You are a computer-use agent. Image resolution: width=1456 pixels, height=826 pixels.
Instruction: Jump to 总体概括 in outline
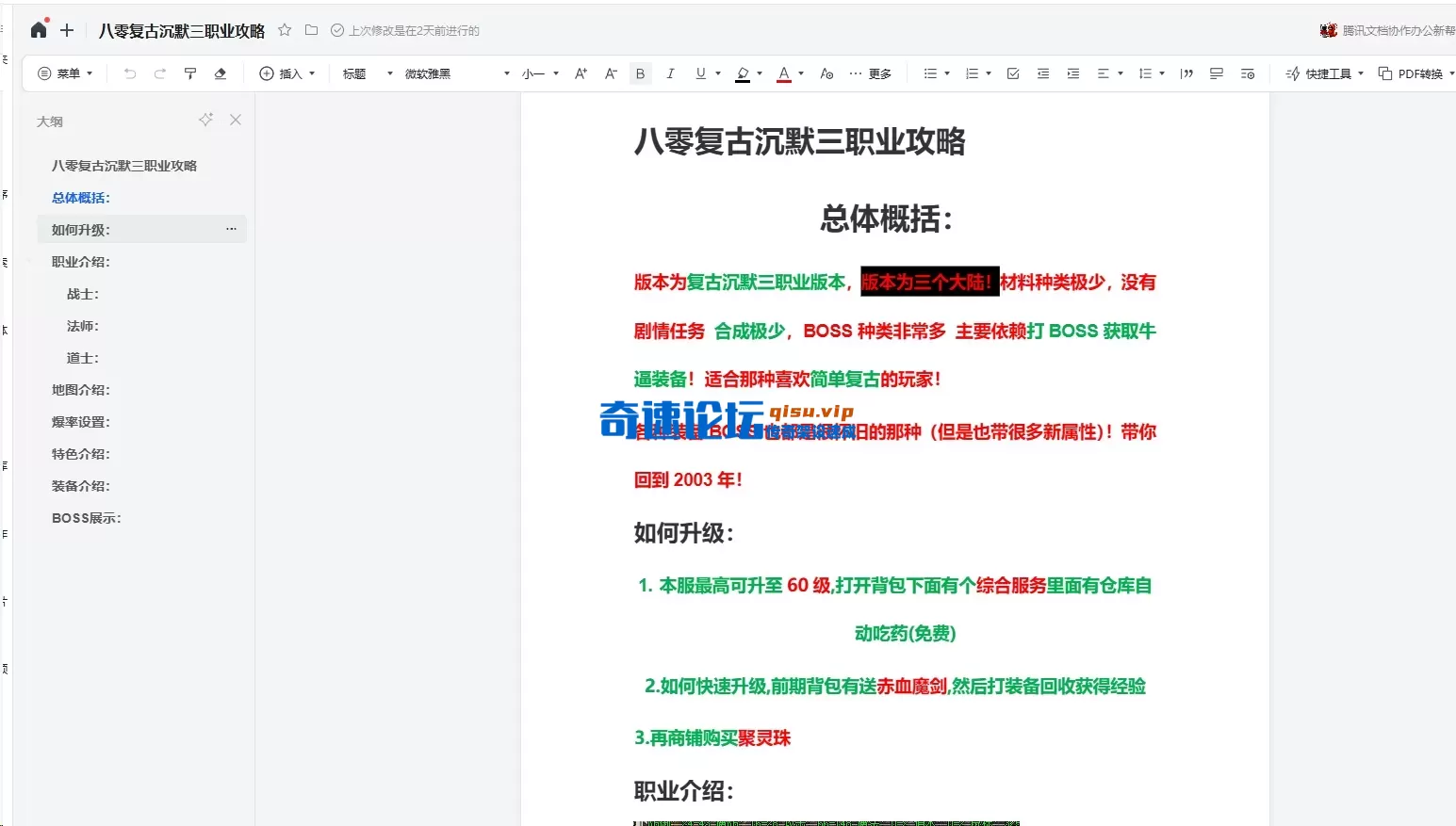point(81,198)
